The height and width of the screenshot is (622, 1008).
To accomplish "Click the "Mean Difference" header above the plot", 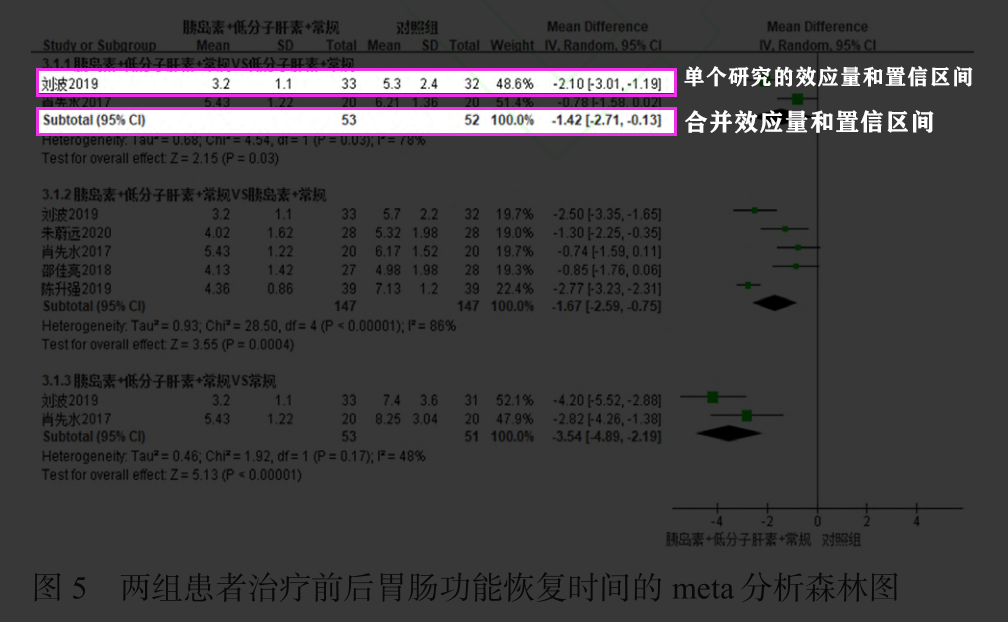I will (817, 27).
